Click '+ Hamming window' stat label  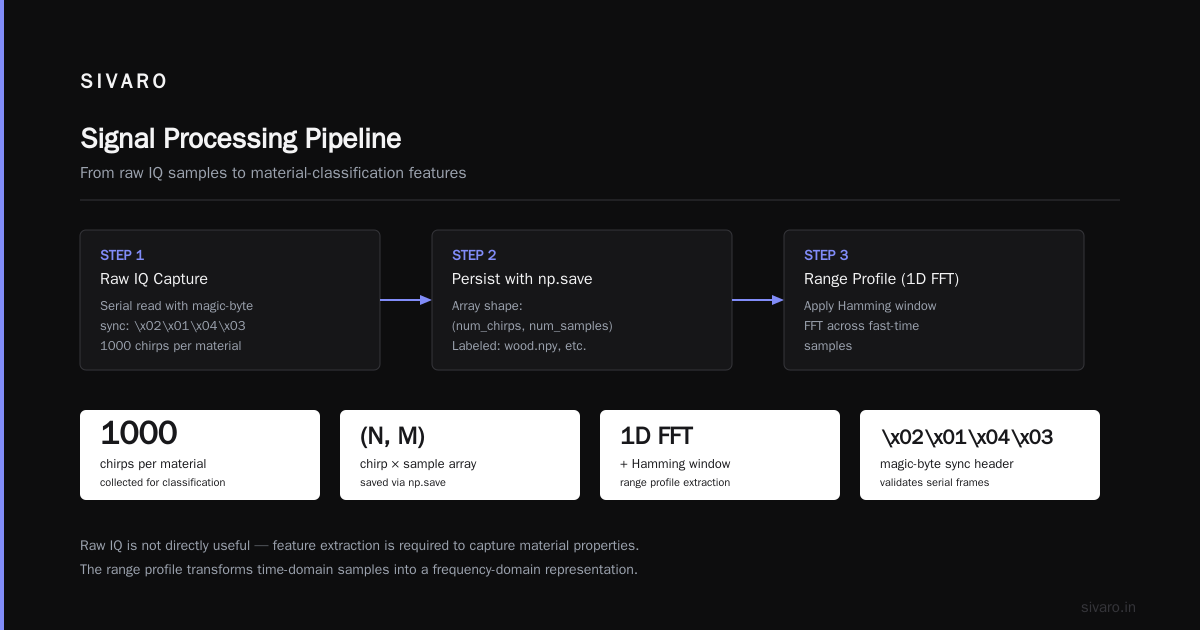675,464
